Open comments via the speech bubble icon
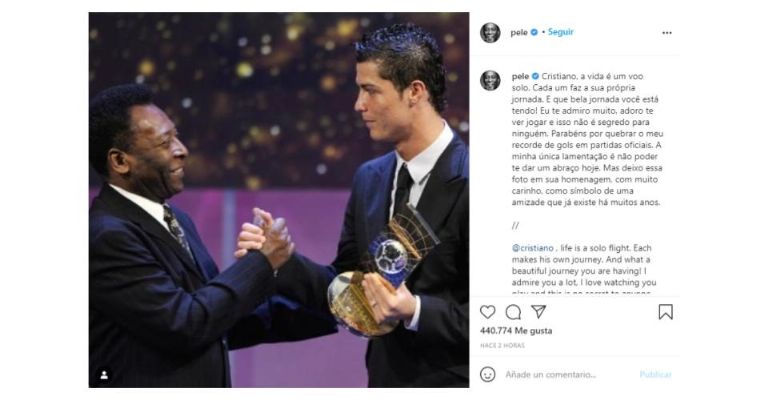Image resolution: width=768 pixels, height=400 pixels. tap(513, 312)
